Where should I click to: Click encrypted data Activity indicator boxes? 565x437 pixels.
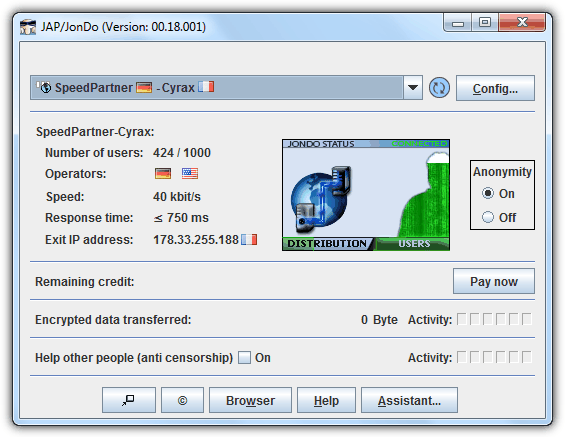pos(494,319)
